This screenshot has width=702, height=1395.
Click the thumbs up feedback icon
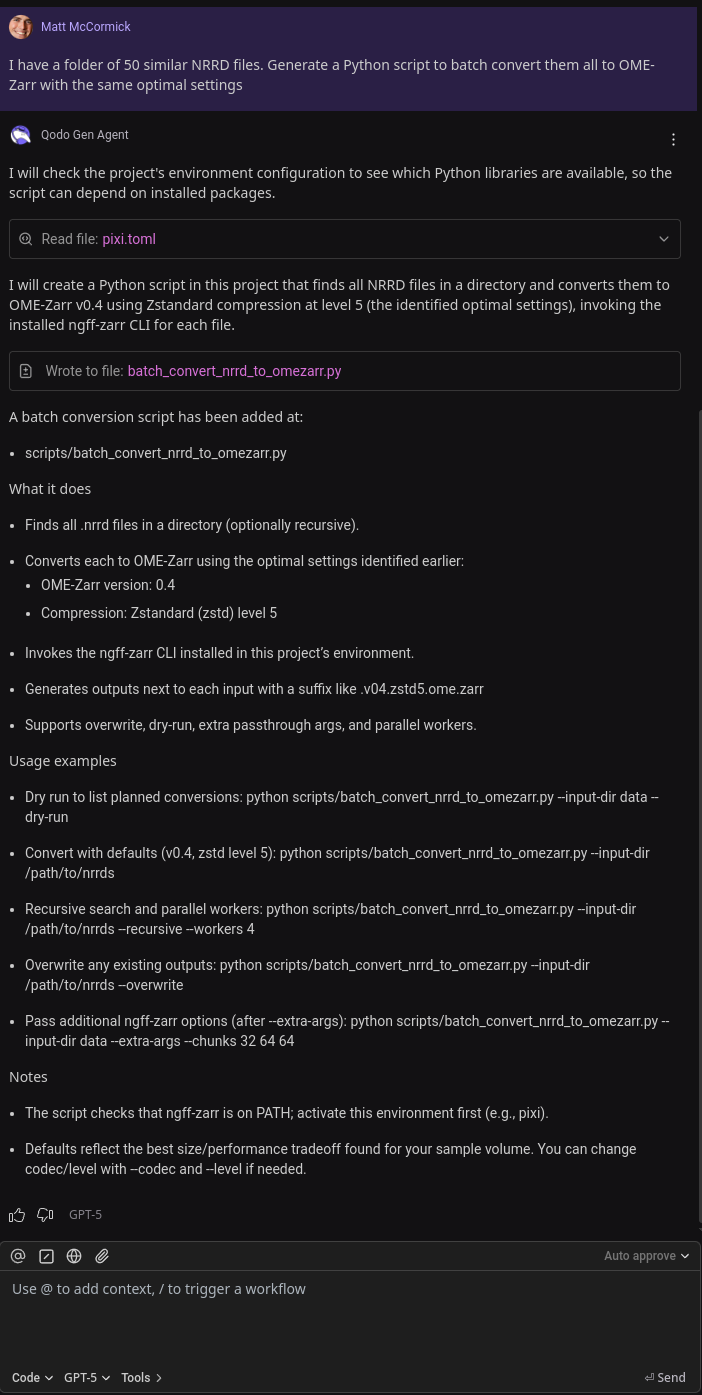tap(17, 1215)
